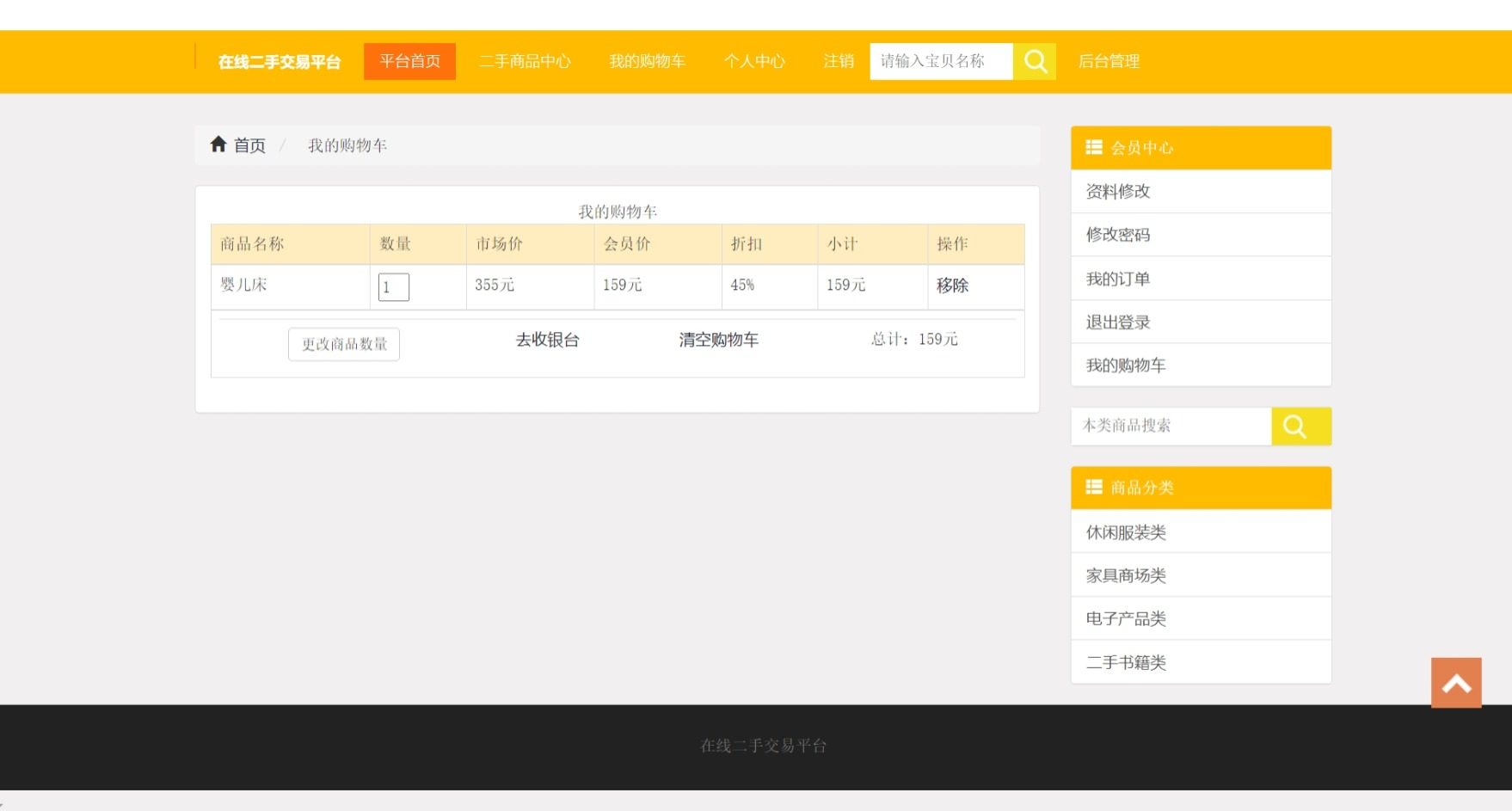Open the 后台管理 link
Viewport: 1512px width, 811px height.
point(1109,61)
